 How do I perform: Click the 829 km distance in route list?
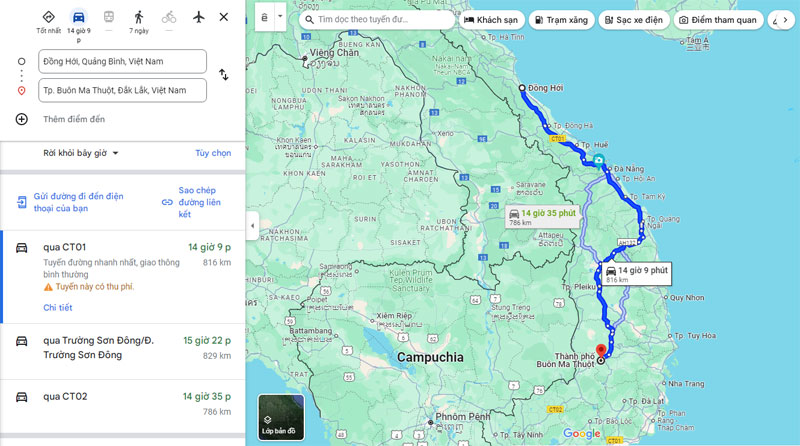217,356
